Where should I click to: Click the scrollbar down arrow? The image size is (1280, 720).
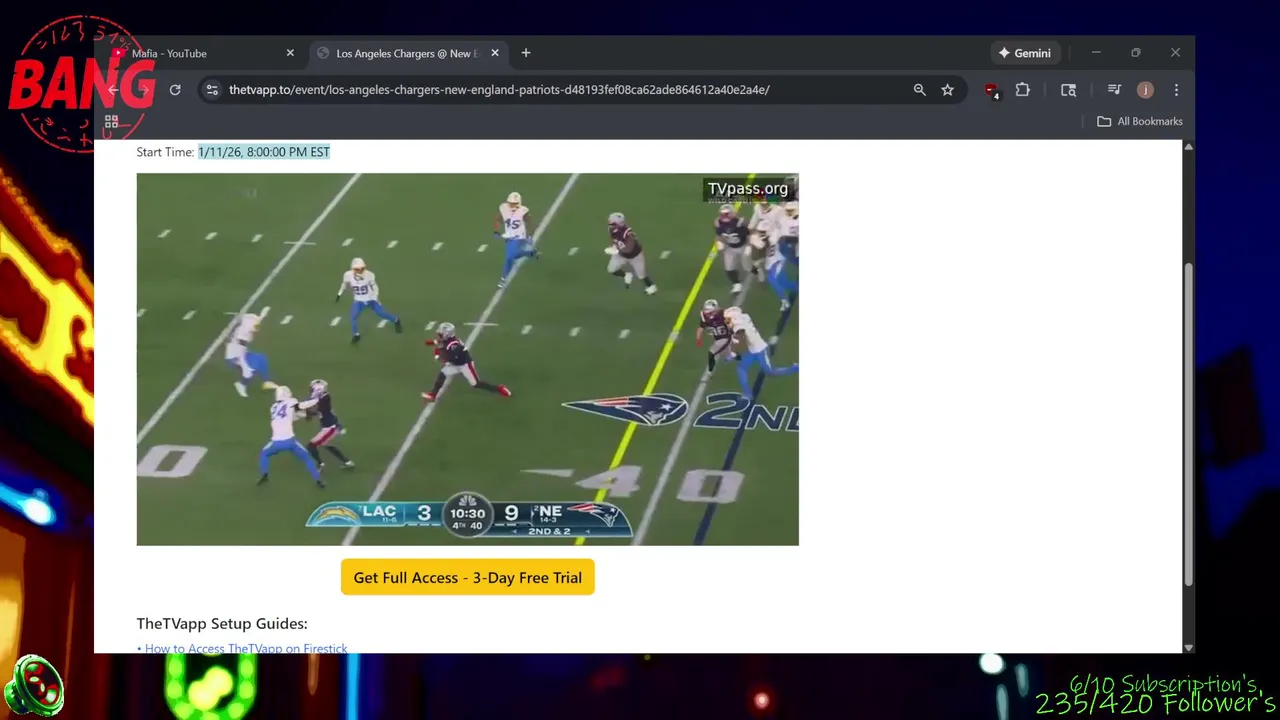[x=1188, y=647]
